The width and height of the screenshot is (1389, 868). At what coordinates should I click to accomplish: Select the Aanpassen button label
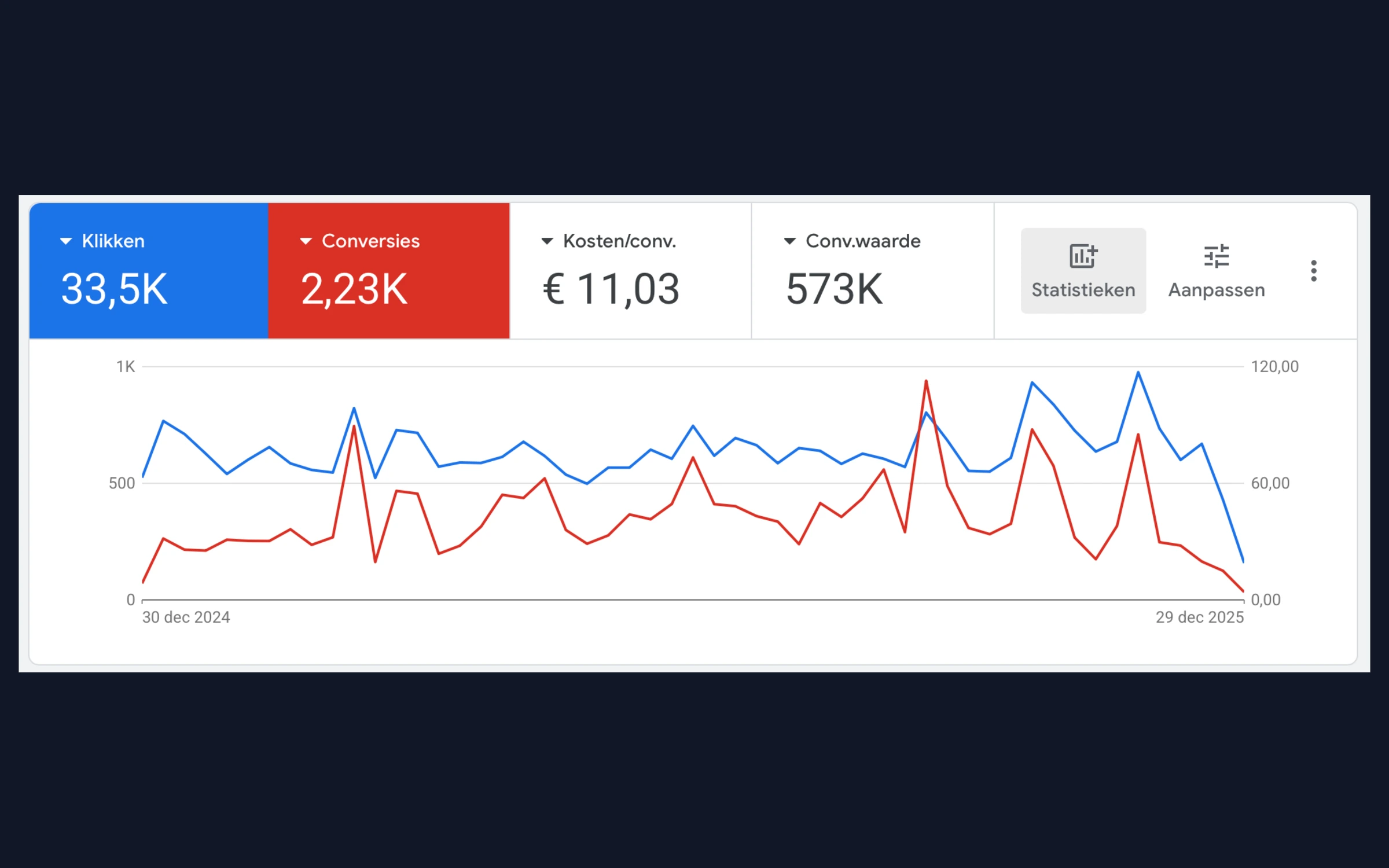(x=1217, y=290)
